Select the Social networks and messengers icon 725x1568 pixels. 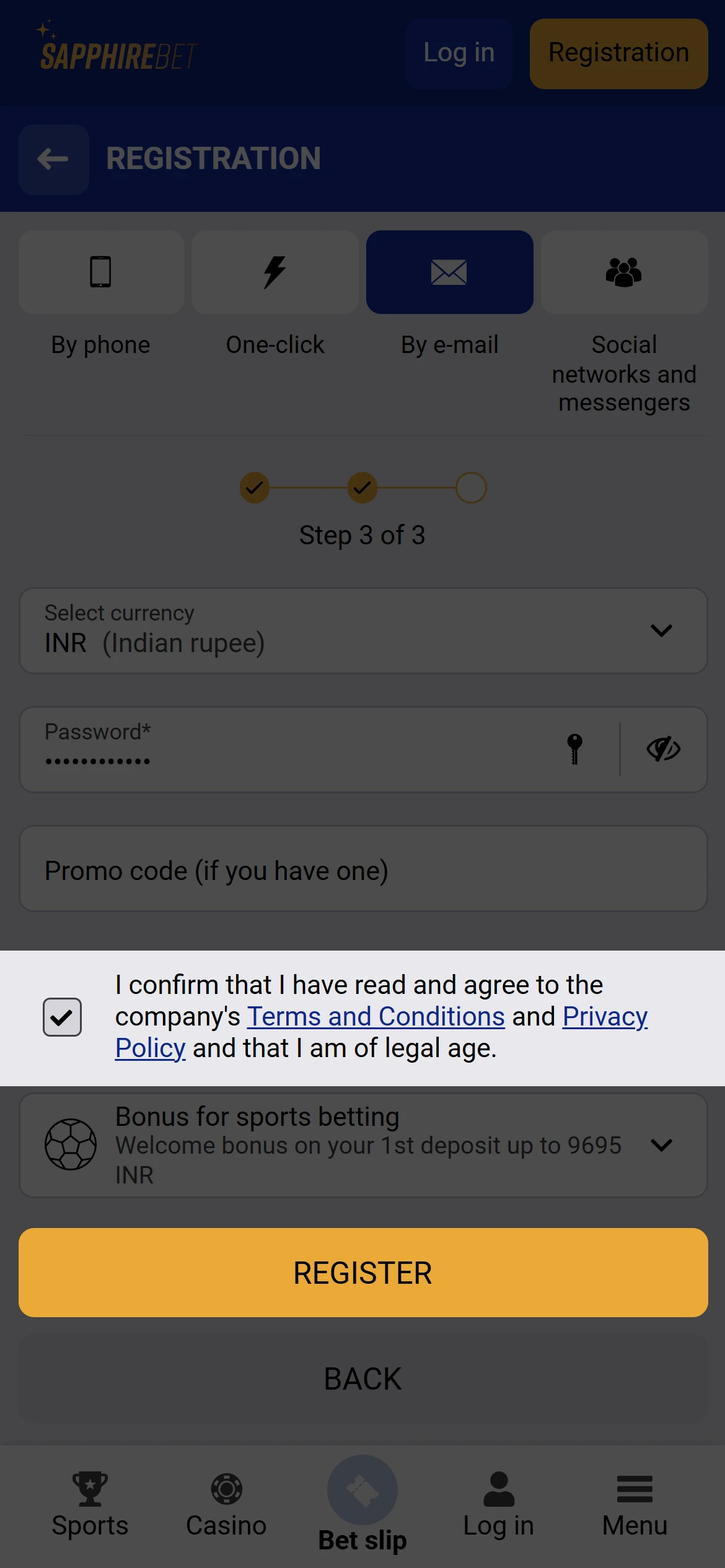coord(624,271)
